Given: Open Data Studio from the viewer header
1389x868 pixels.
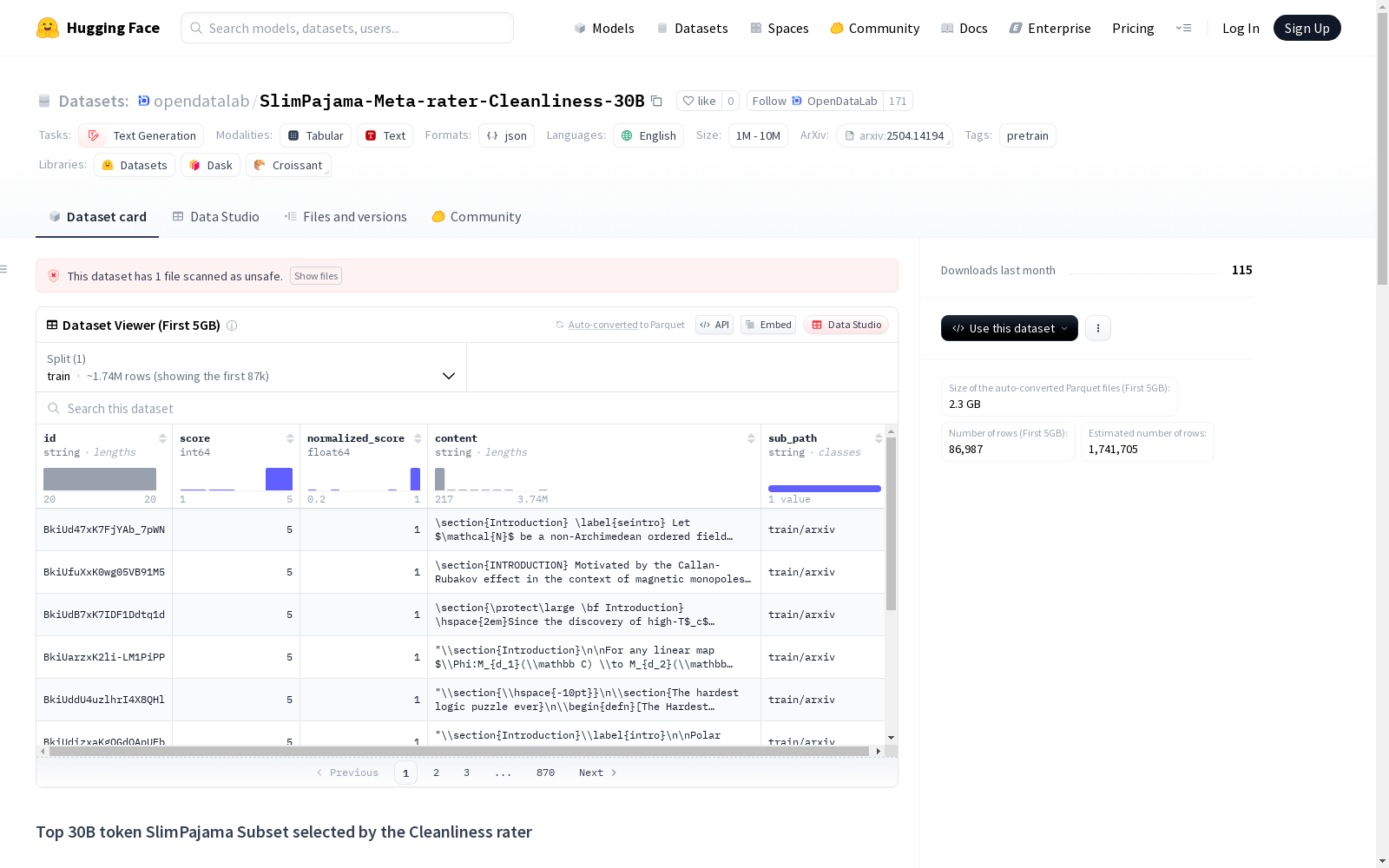Looking at the screenshot, I should coord(846,325).
